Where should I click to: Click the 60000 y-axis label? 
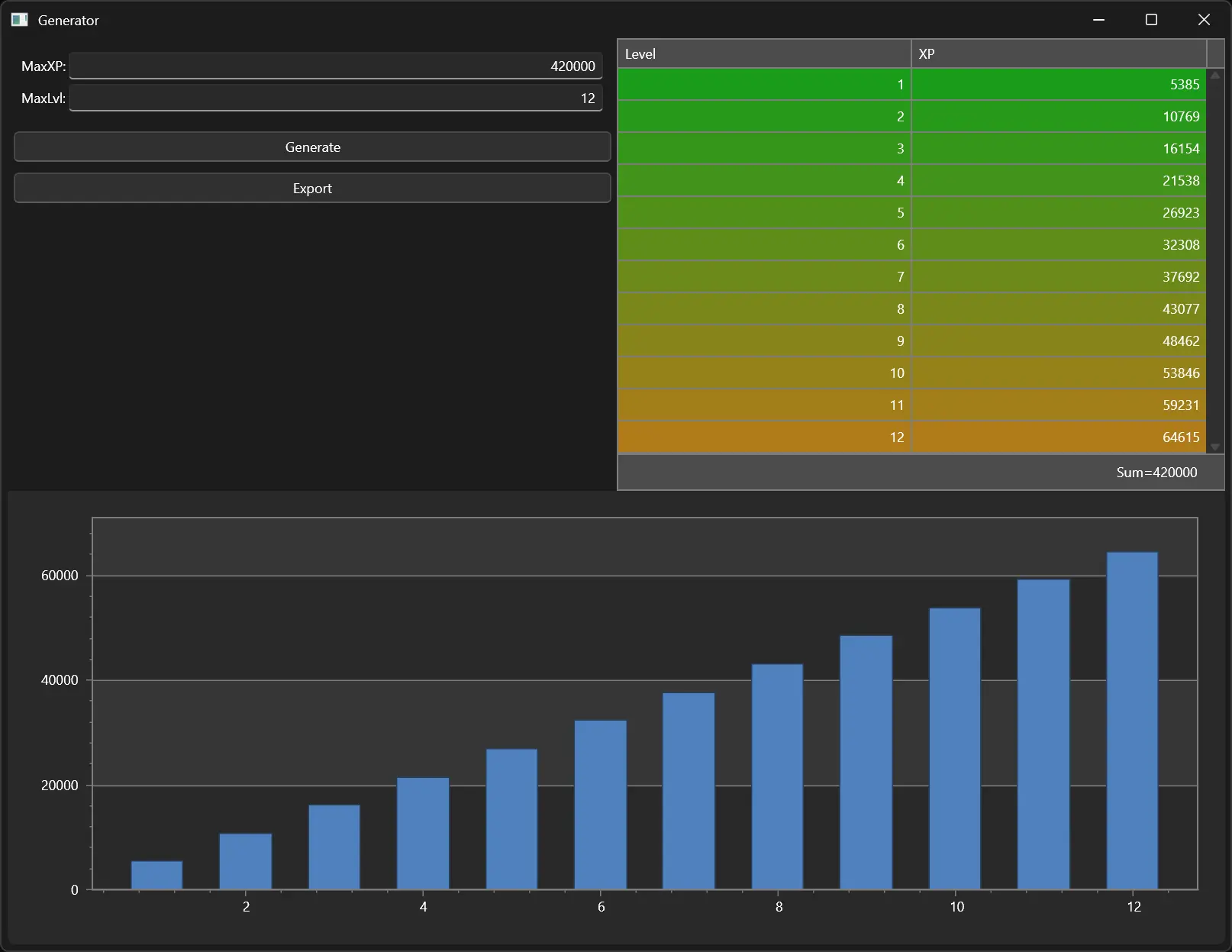coord(60,576)
